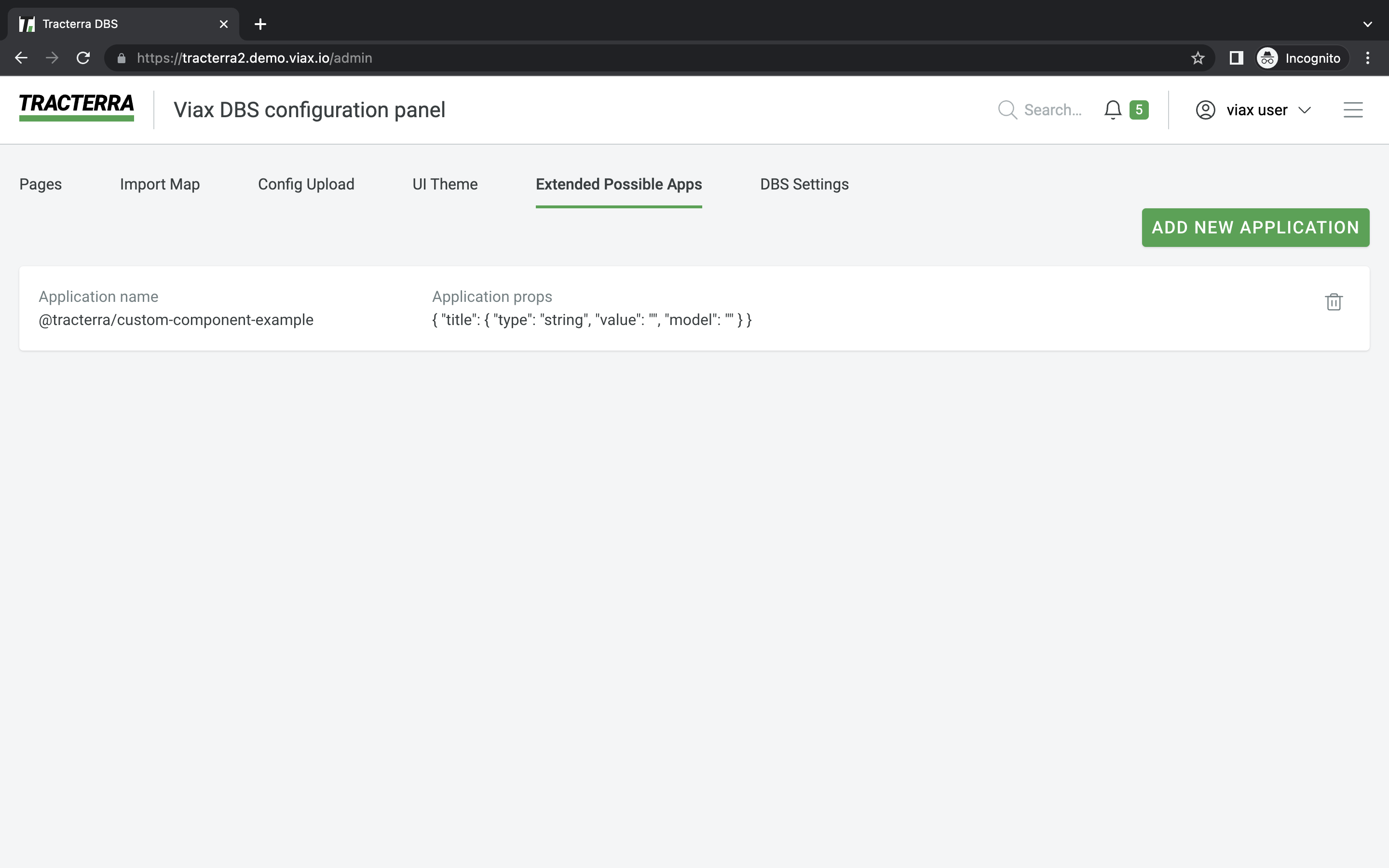Go forward in browser history
Image resolution: width=1389 pixels, height=868 pixels.
pos(52,58)
